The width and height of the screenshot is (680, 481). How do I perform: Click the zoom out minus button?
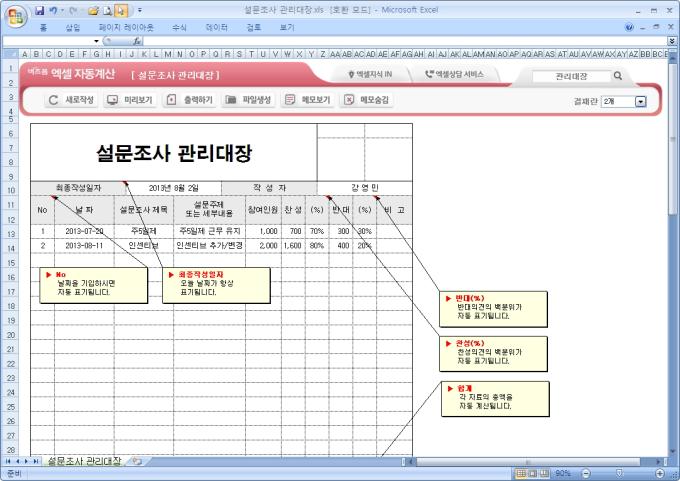[585, 473]
